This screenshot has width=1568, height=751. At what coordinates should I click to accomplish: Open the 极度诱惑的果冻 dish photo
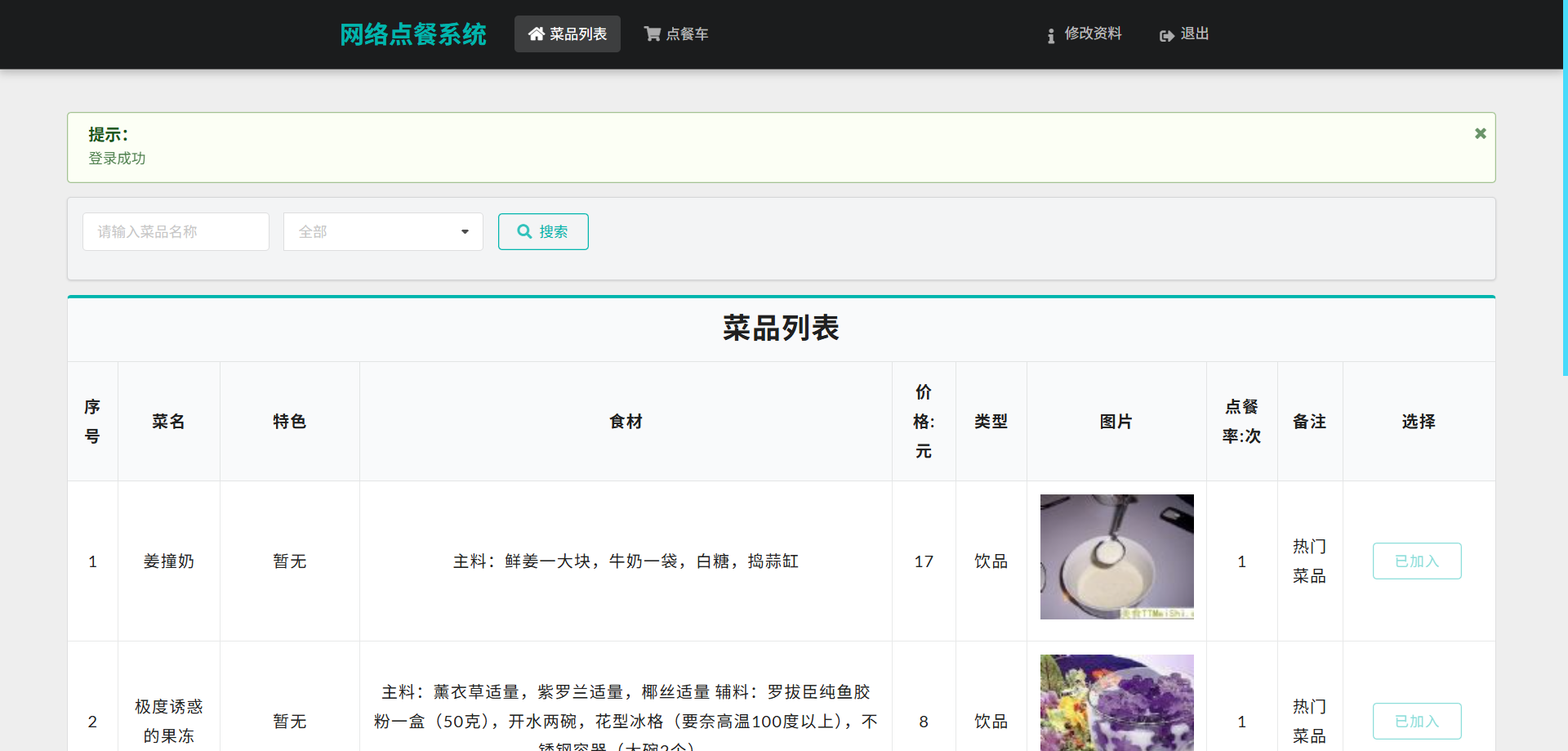pos(1117,703)
